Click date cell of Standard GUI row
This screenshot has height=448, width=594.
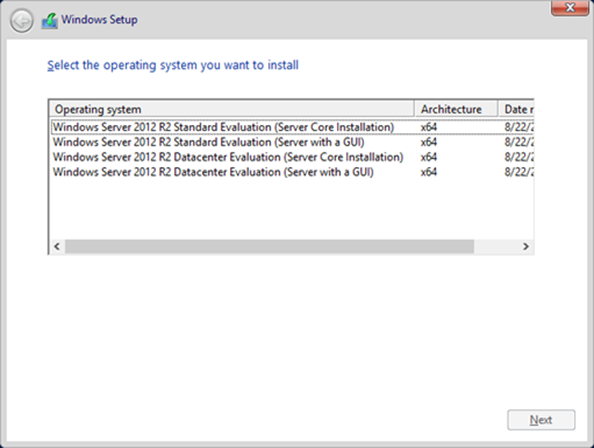(x=519, y=142)
